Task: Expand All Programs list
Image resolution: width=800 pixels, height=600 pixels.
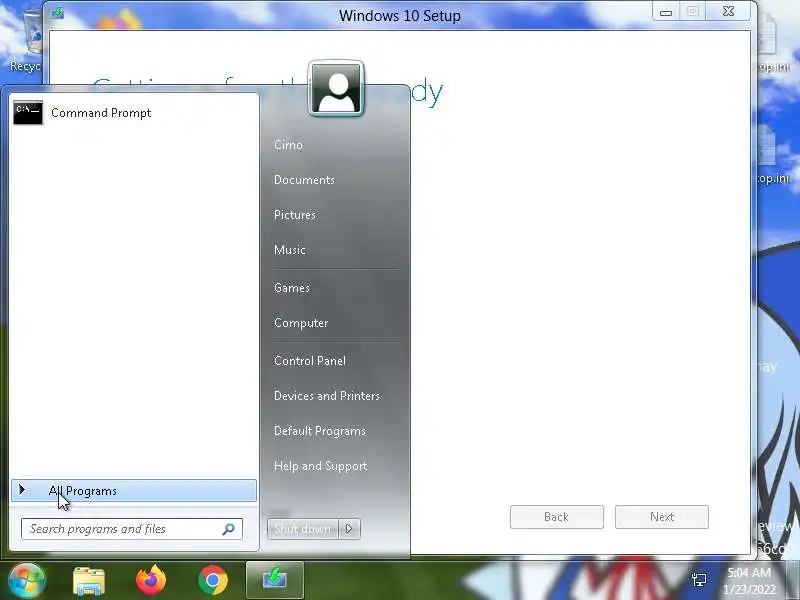Action: pos(134,491)
